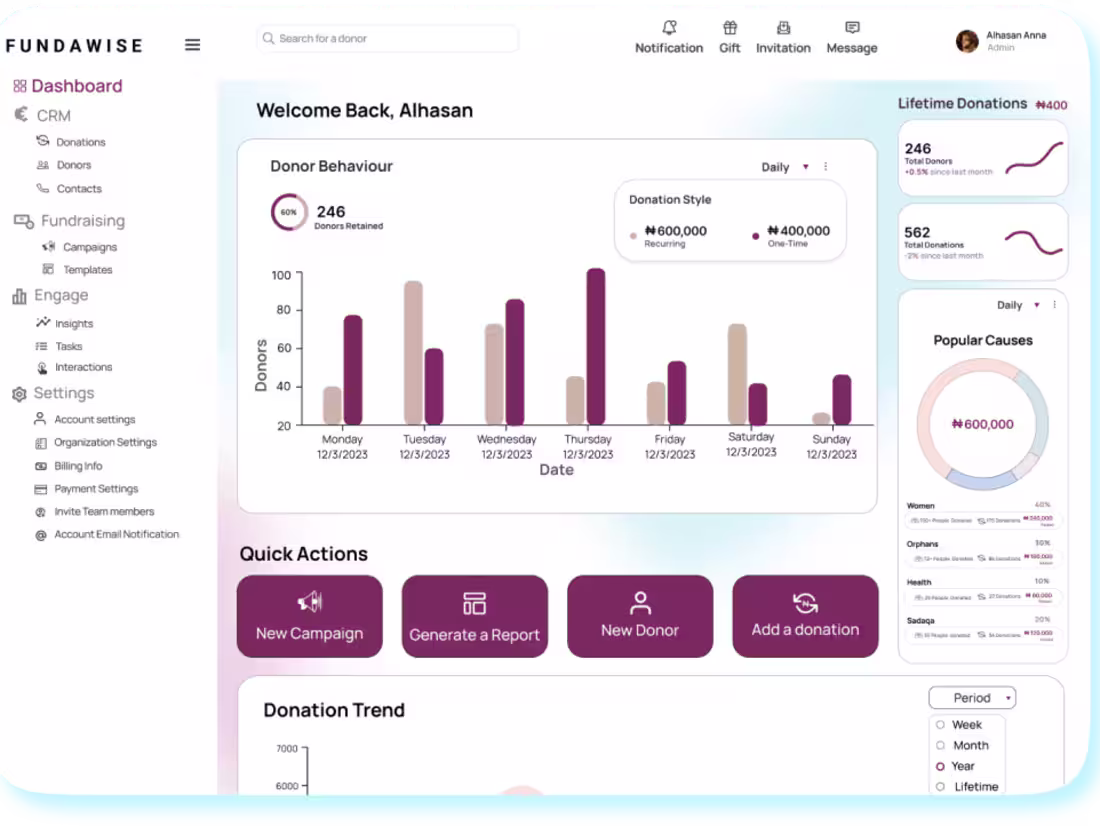Open the Message icon
The width and height of the screenshot is (1100, 826).
(x=851, y=28)
